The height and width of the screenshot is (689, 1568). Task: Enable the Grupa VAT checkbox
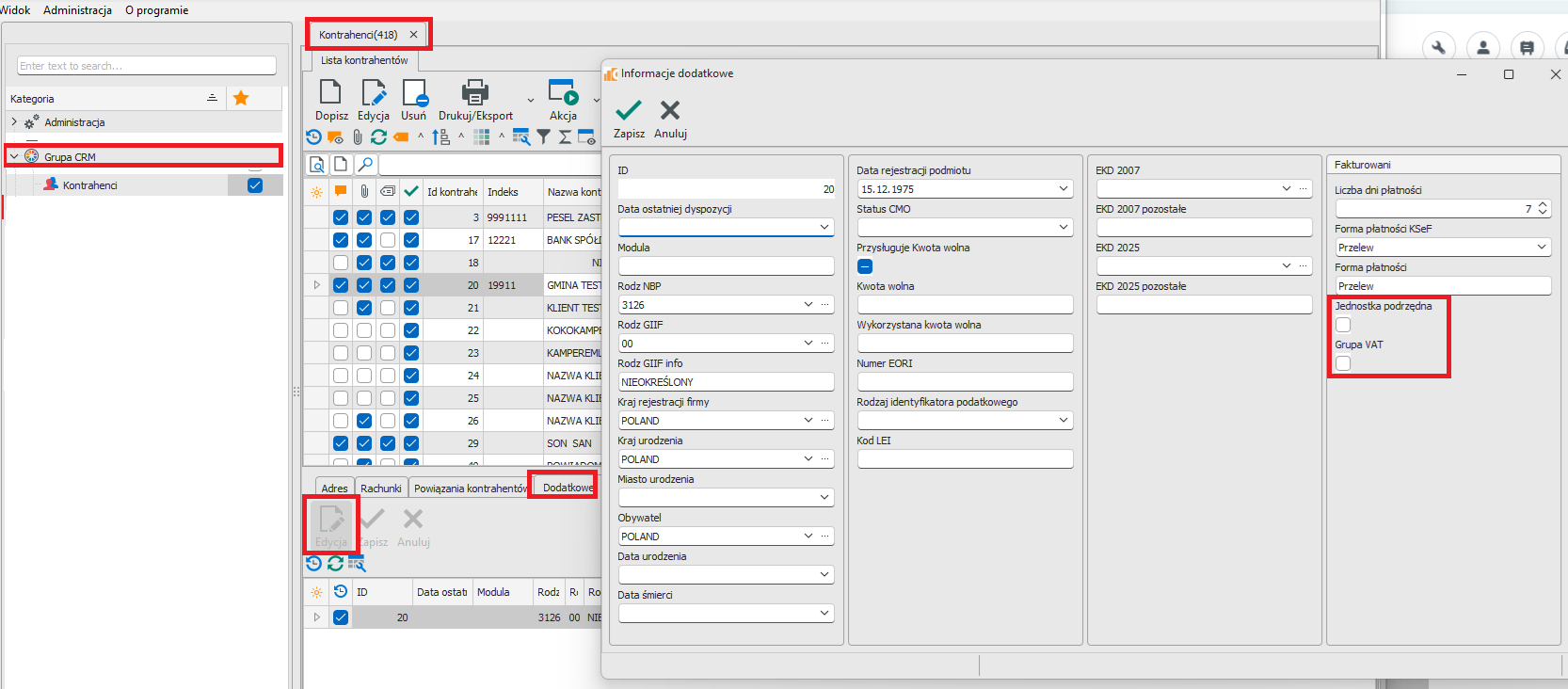pos(1343,363)
